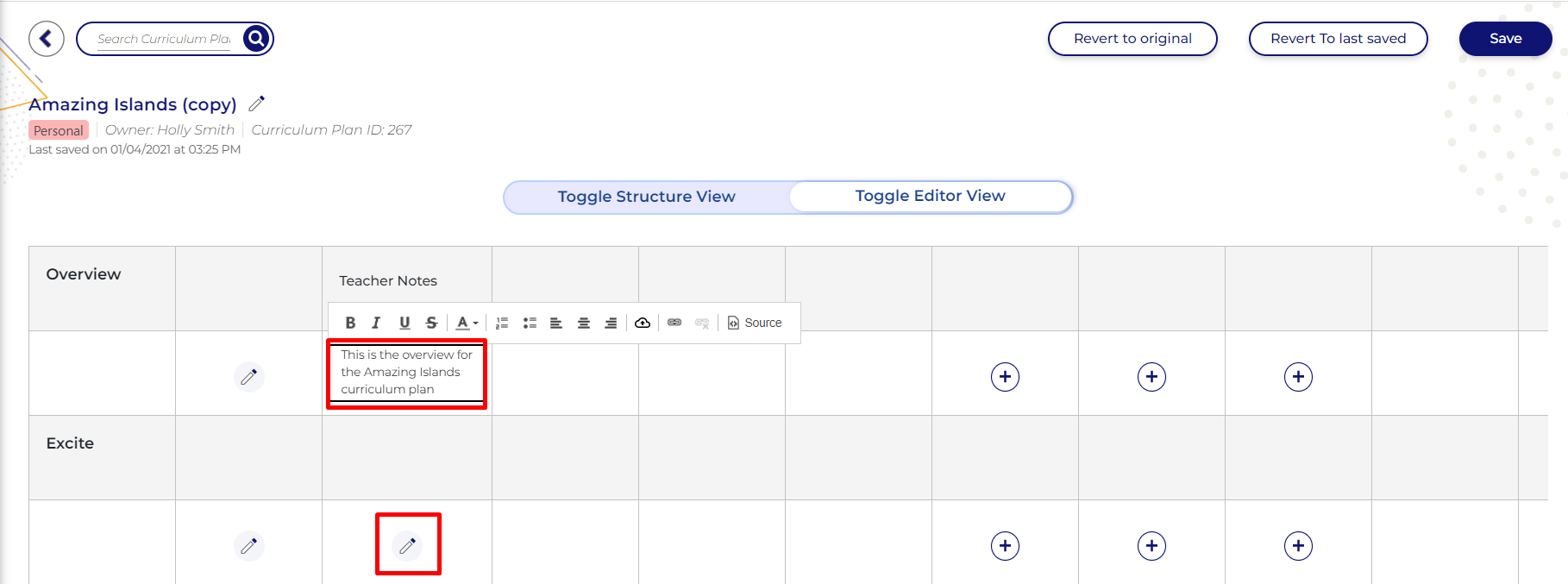
Task: Toggle bold formatting in the editor toolbar
Action: [x=350, y=323]
